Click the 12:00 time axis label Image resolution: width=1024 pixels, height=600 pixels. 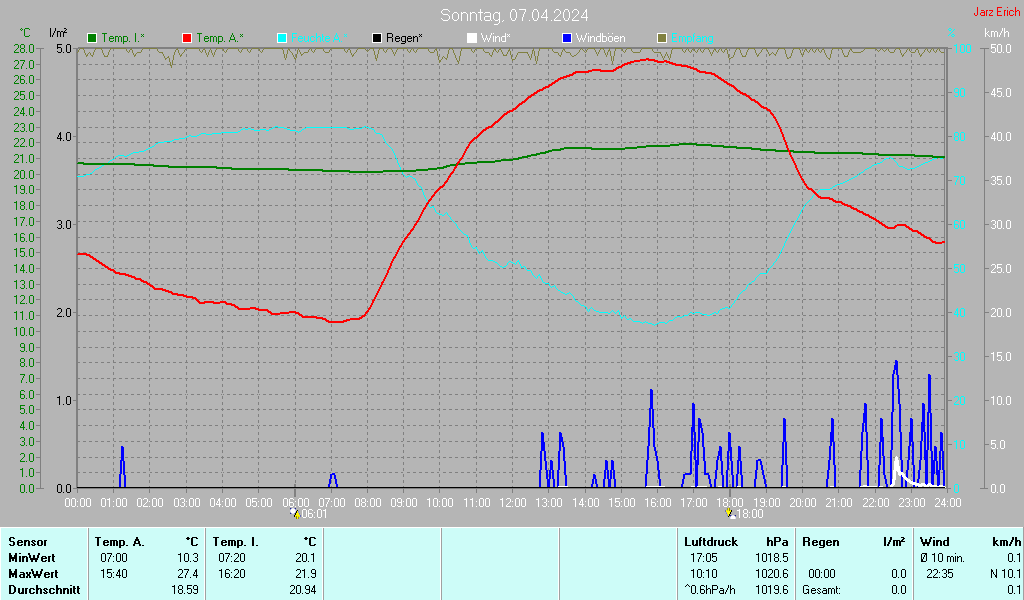coord(513,503)
